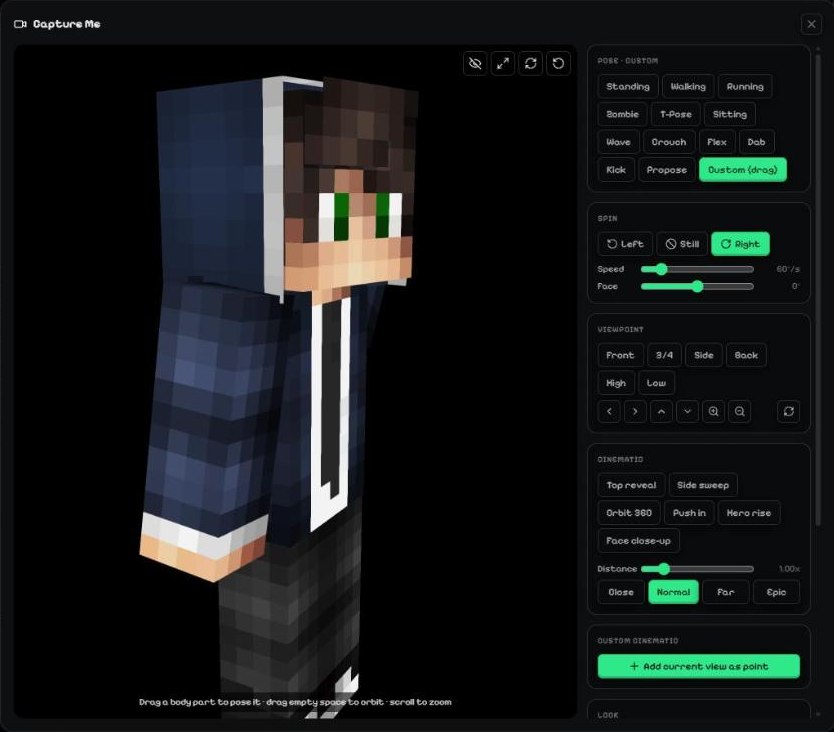Click Add current view as point

coord(699,666)
